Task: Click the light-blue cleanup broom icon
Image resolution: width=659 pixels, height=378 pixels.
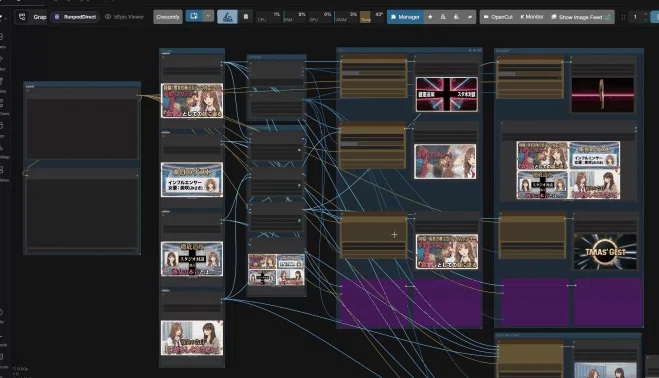Action: (227, 17)
